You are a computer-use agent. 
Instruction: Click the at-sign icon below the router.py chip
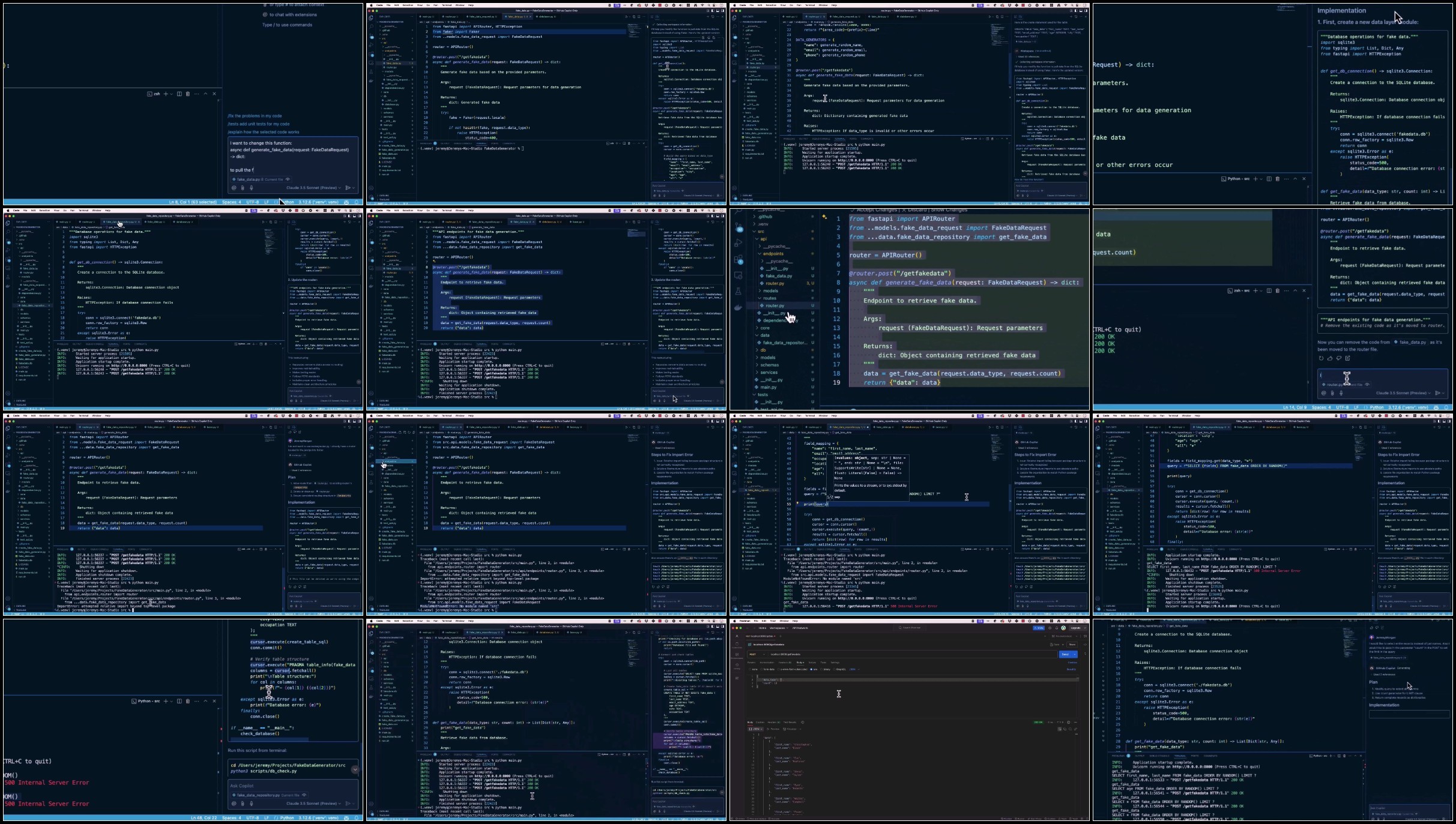click(1324, 393)
